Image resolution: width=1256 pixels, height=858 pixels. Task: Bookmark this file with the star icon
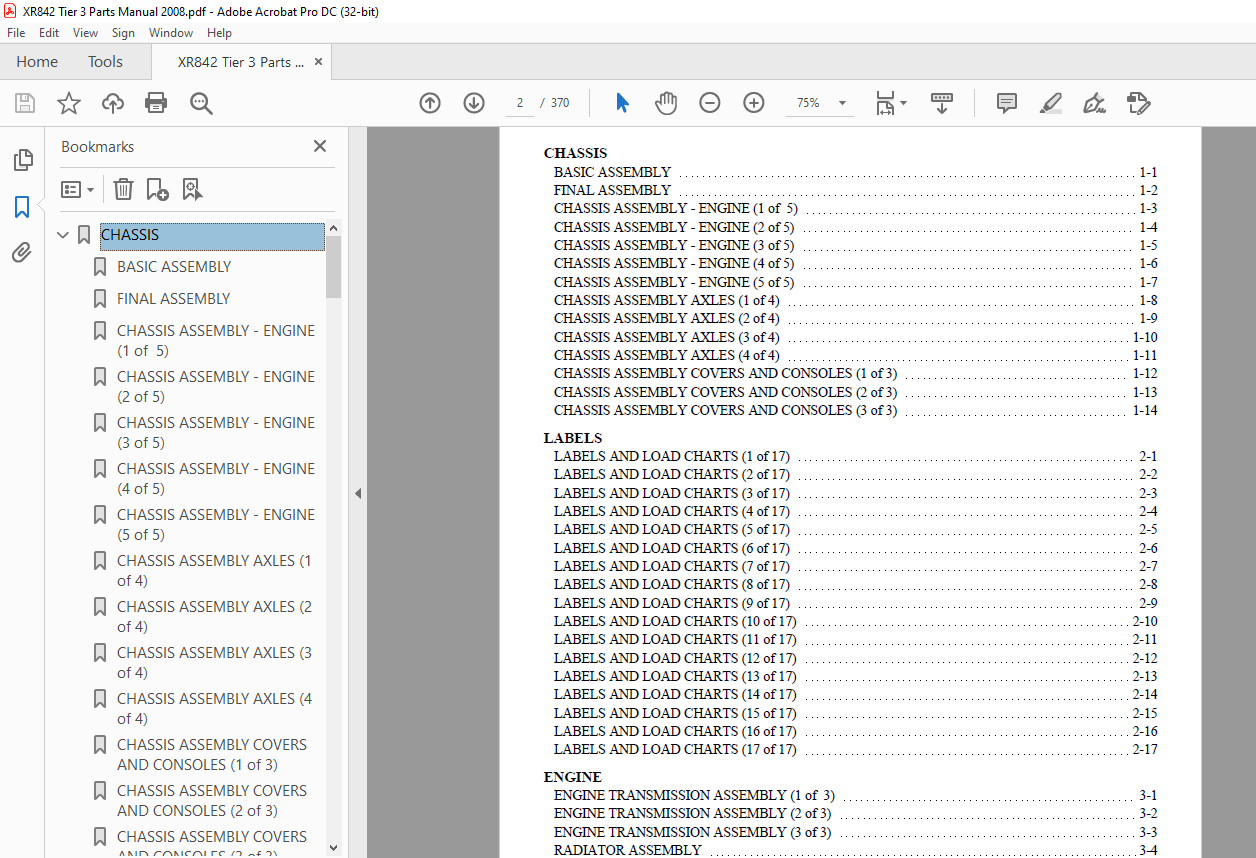pyautogui.click(x=69, y=103)
